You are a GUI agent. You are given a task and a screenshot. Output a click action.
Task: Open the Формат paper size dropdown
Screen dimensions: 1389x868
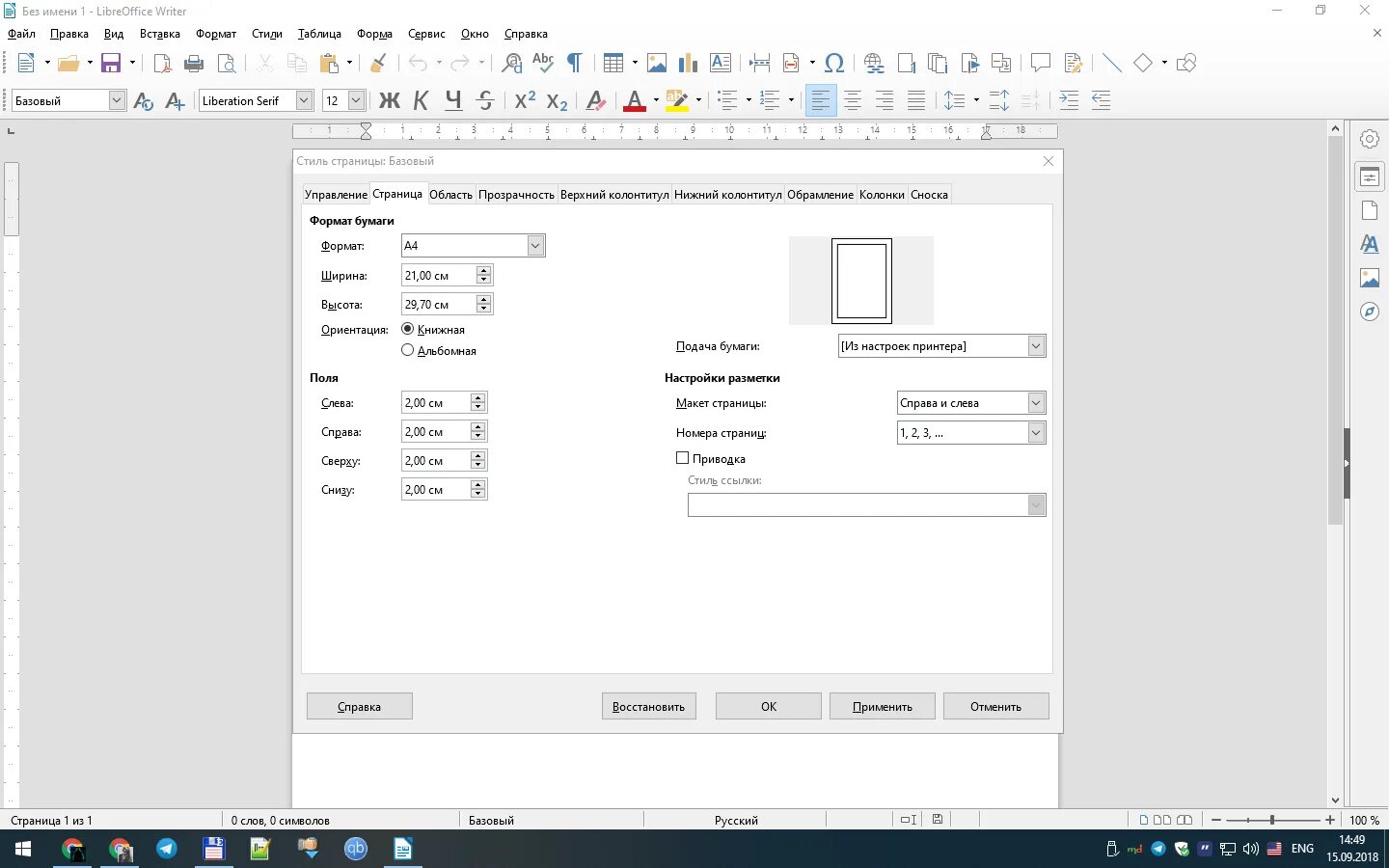(536, 246)
